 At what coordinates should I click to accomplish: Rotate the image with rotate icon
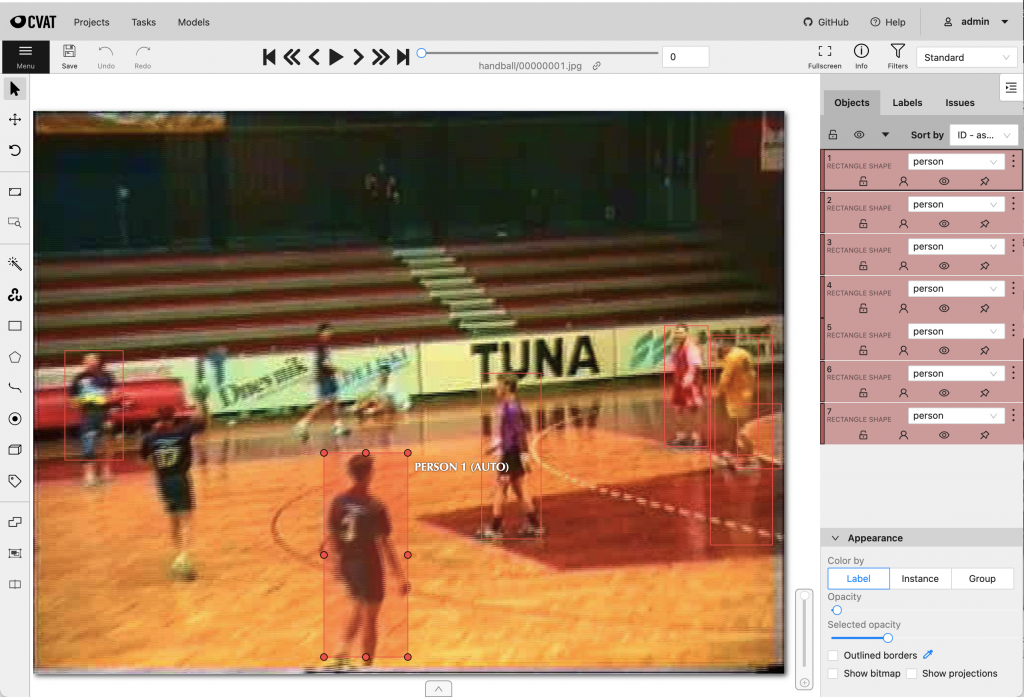(15, 151)
